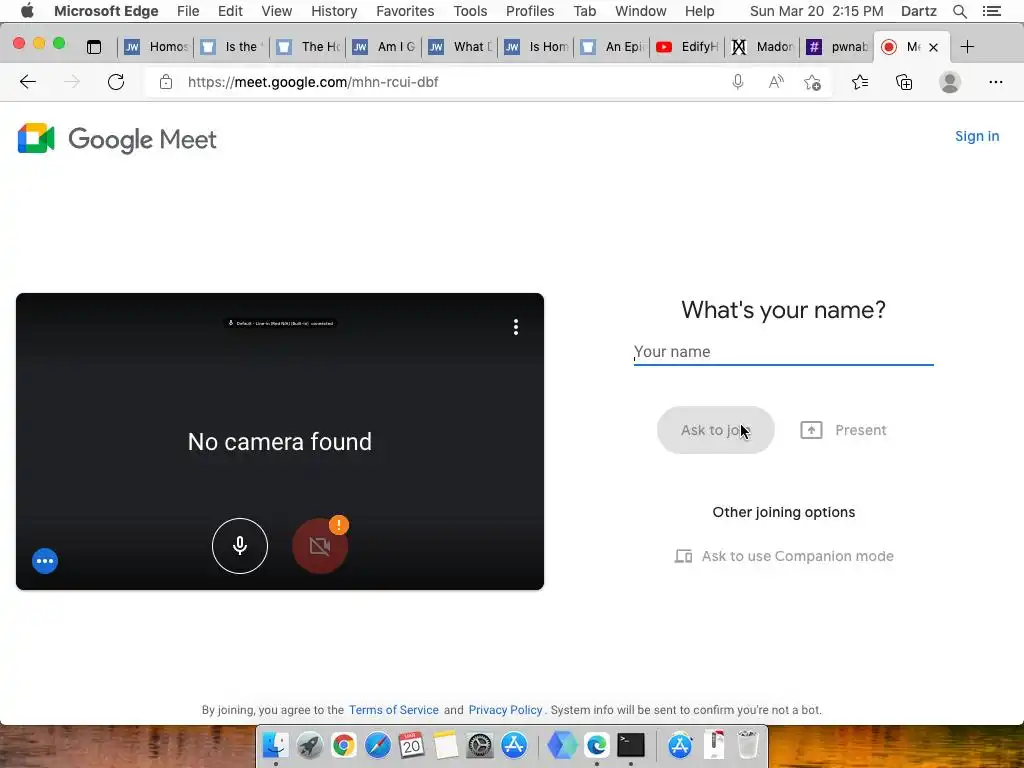Switch to the pwnab tab
This screenshot has height=768, width=1024.
(838, 46)
